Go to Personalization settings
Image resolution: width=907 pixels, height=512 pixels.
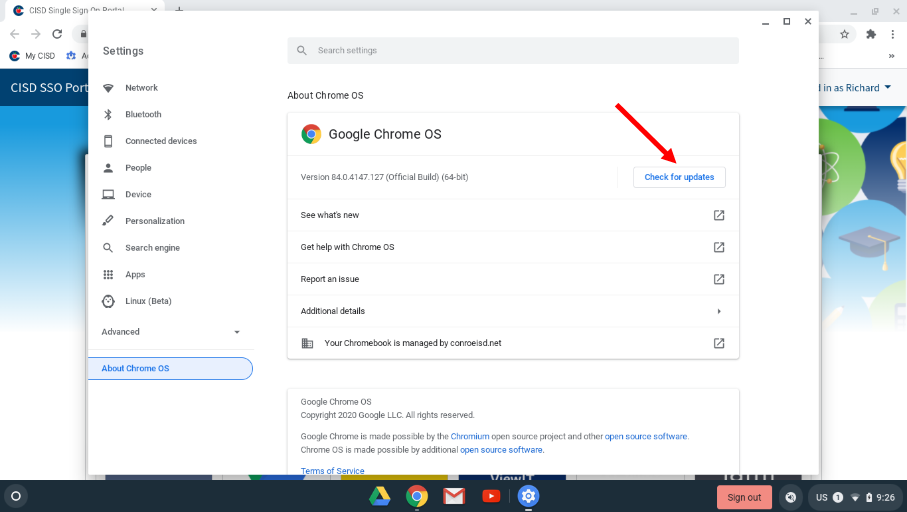pyautogui.click(x=154, y=221)
